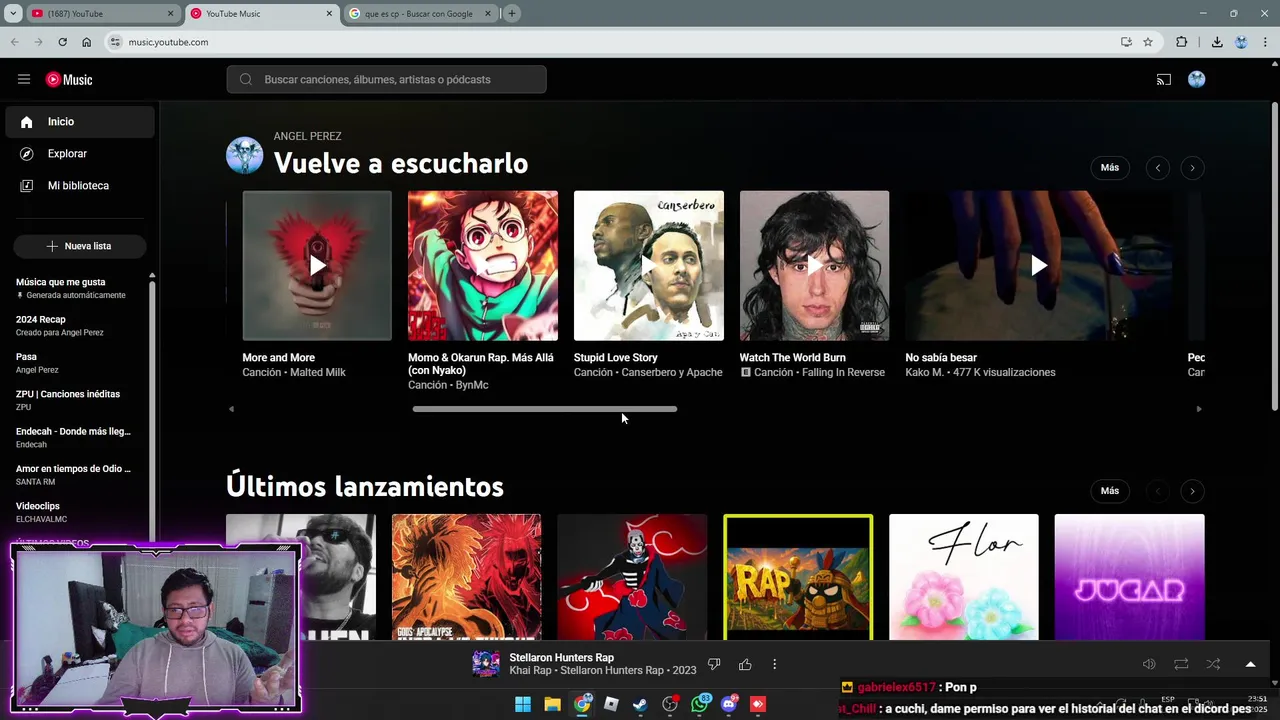The width and height of the screenshot is (1280, 720).
Task: Like the Stellaron Hunters Rap song
Action: coord(745,664)
